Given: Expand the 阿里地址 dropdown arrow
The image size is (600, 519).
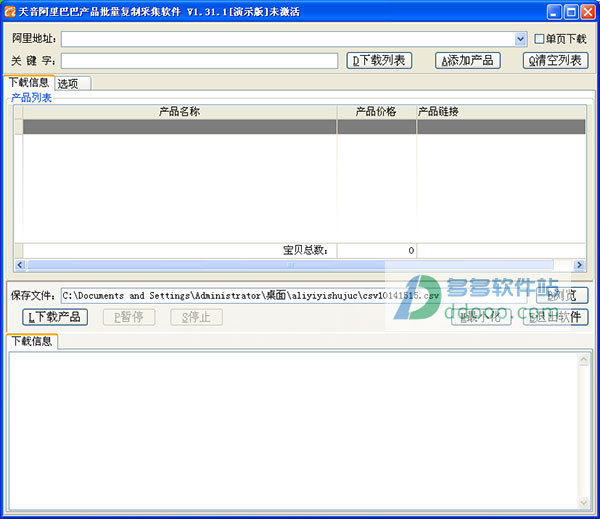Looking at the screenshot, I should coord(520,39).
